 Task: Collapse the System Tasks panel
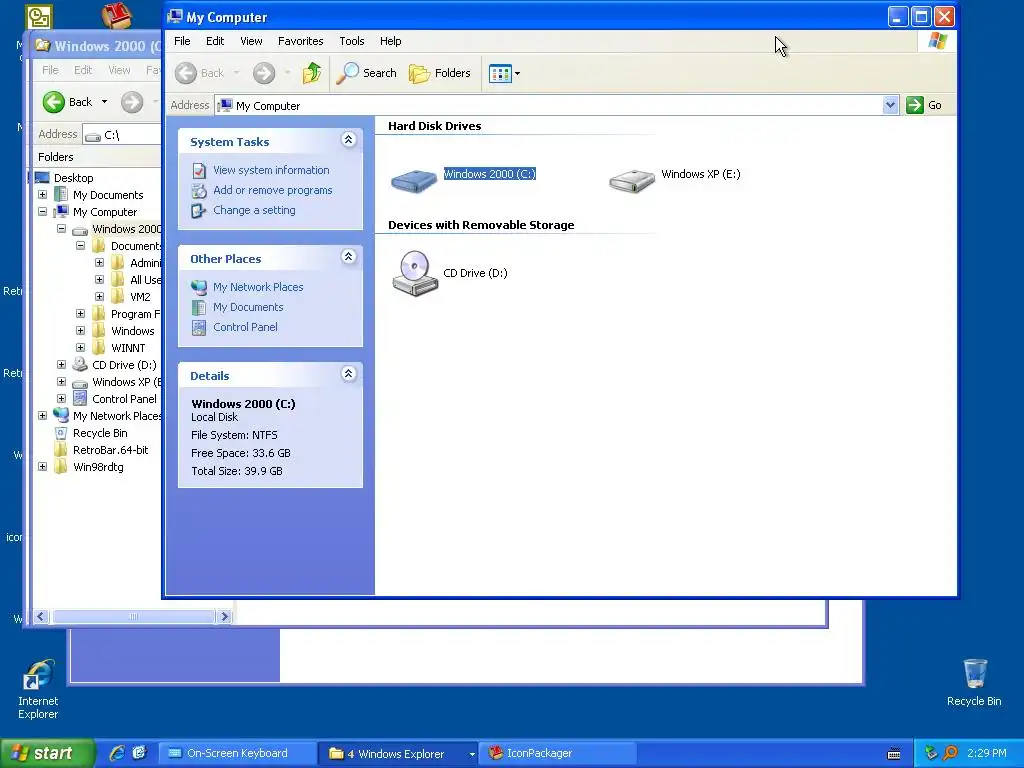point(349,140)
